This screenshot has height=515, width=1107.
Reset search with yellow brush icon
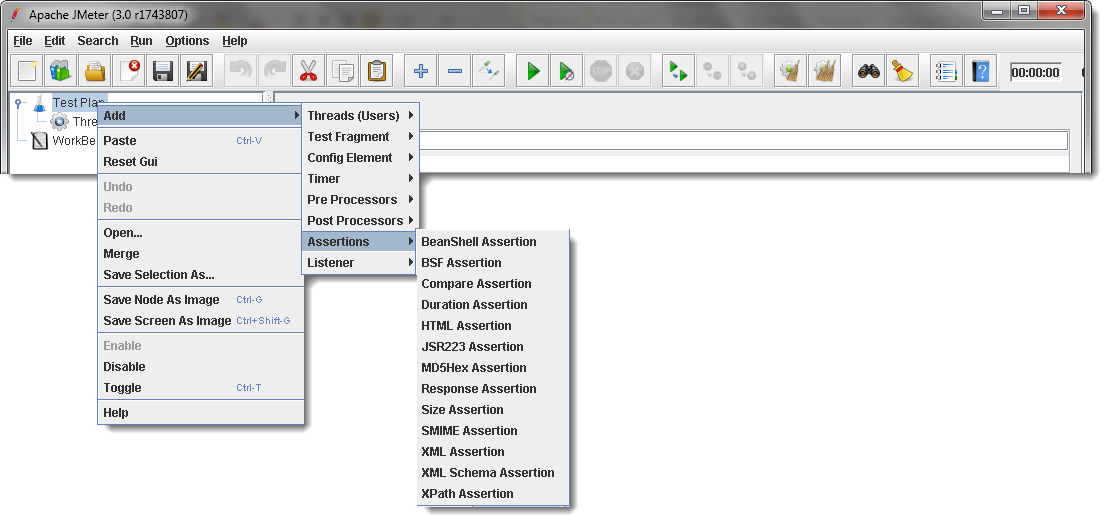click(902, 71)
